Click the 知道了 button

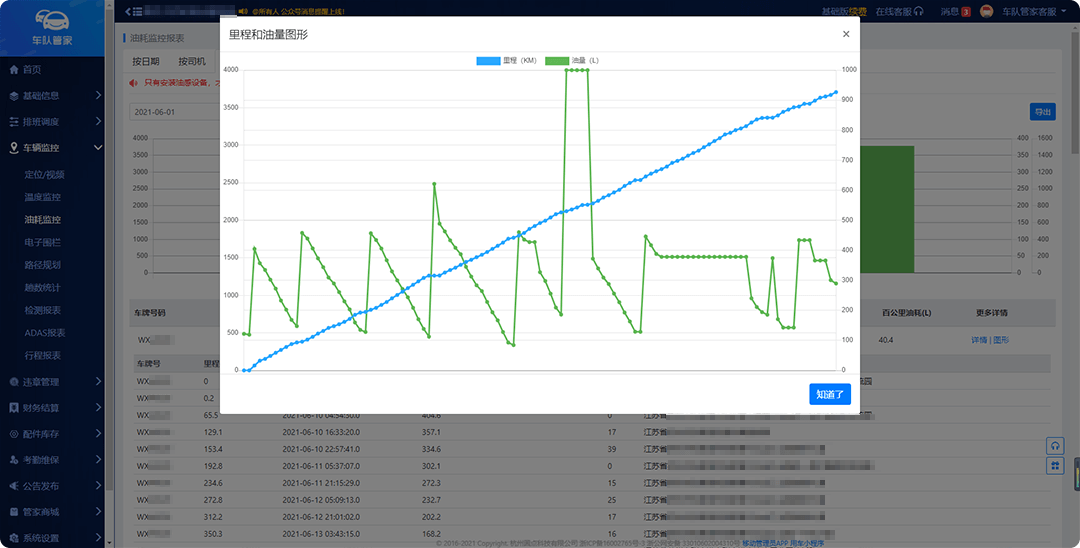pos(830,394)
